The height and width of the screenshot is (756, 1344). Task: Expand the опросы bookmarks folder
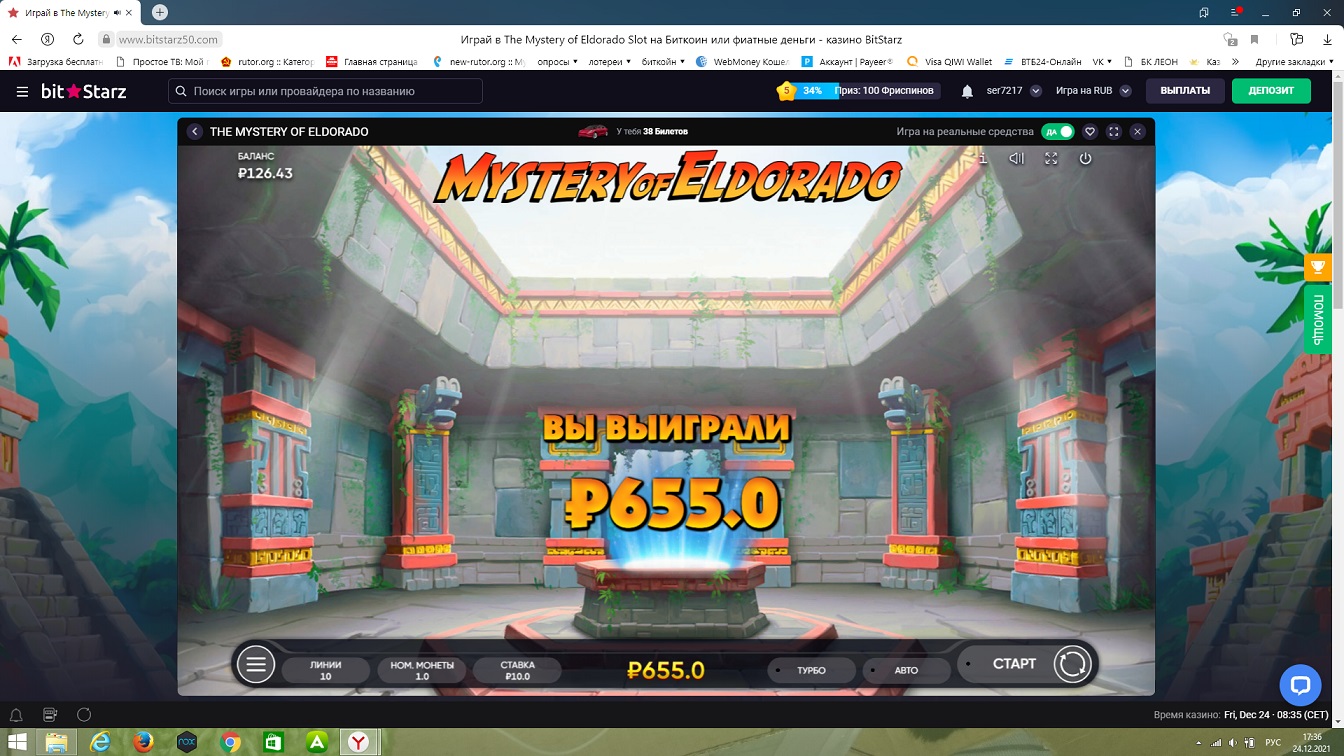click(x=558, y=62)
